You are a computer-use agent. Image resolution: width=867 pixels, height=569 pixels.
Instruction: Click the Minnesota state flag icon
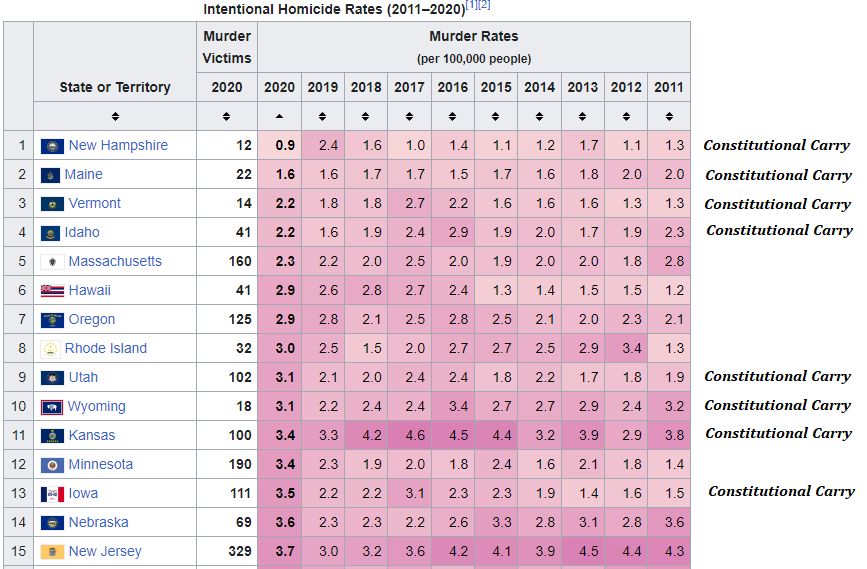[x=52, y=465]
